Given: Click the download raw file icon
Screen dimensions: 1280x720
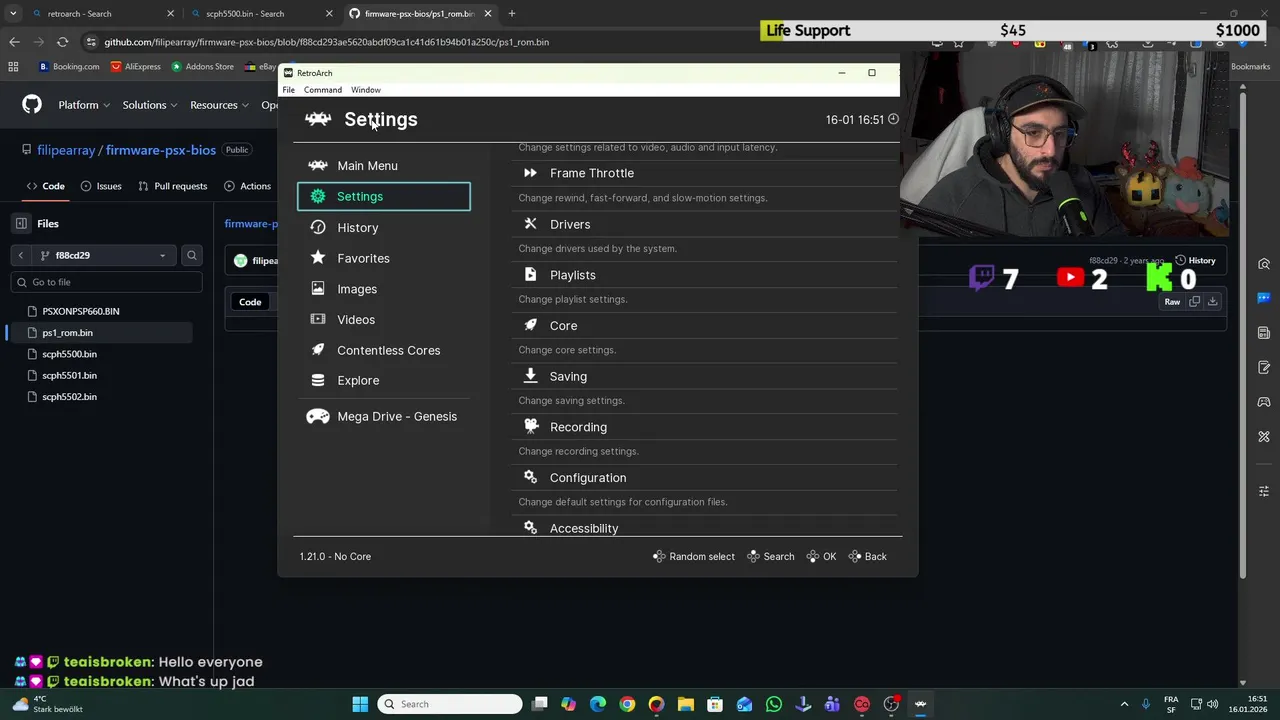Looking at the screenshot, I should [1212, 301].
